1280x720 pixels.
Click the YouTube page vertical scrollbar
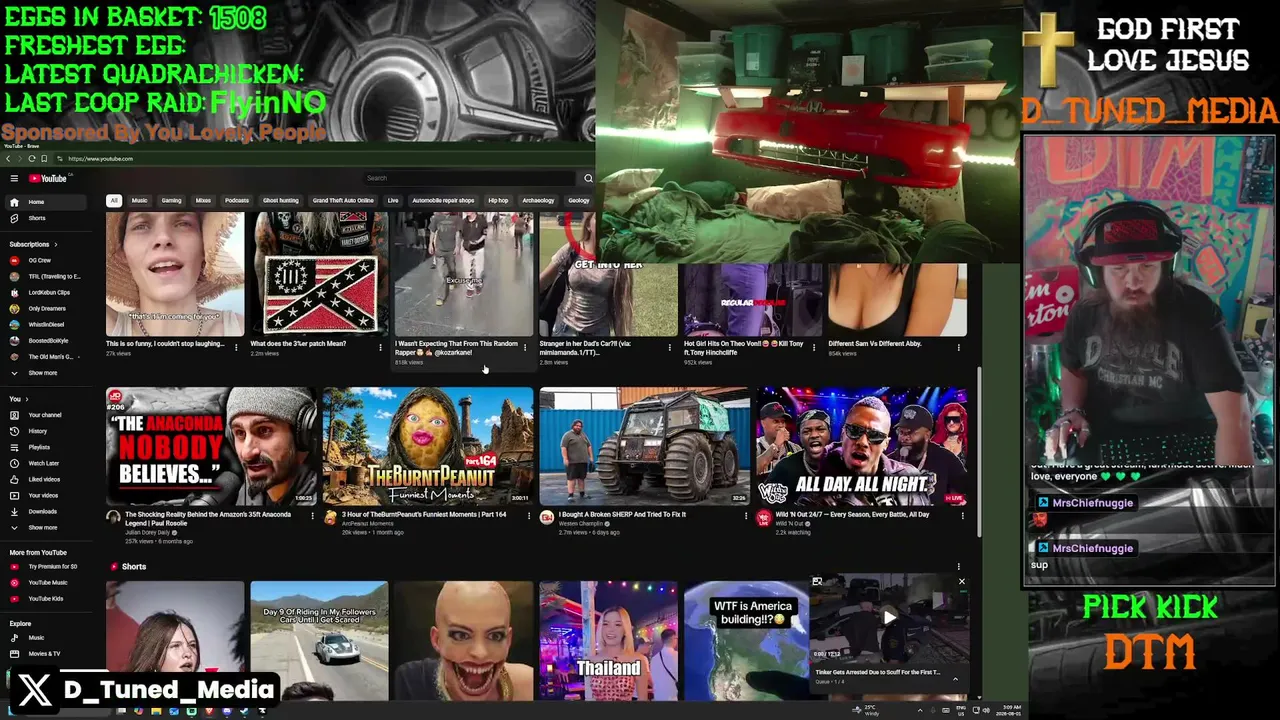[x=979, y=450]
